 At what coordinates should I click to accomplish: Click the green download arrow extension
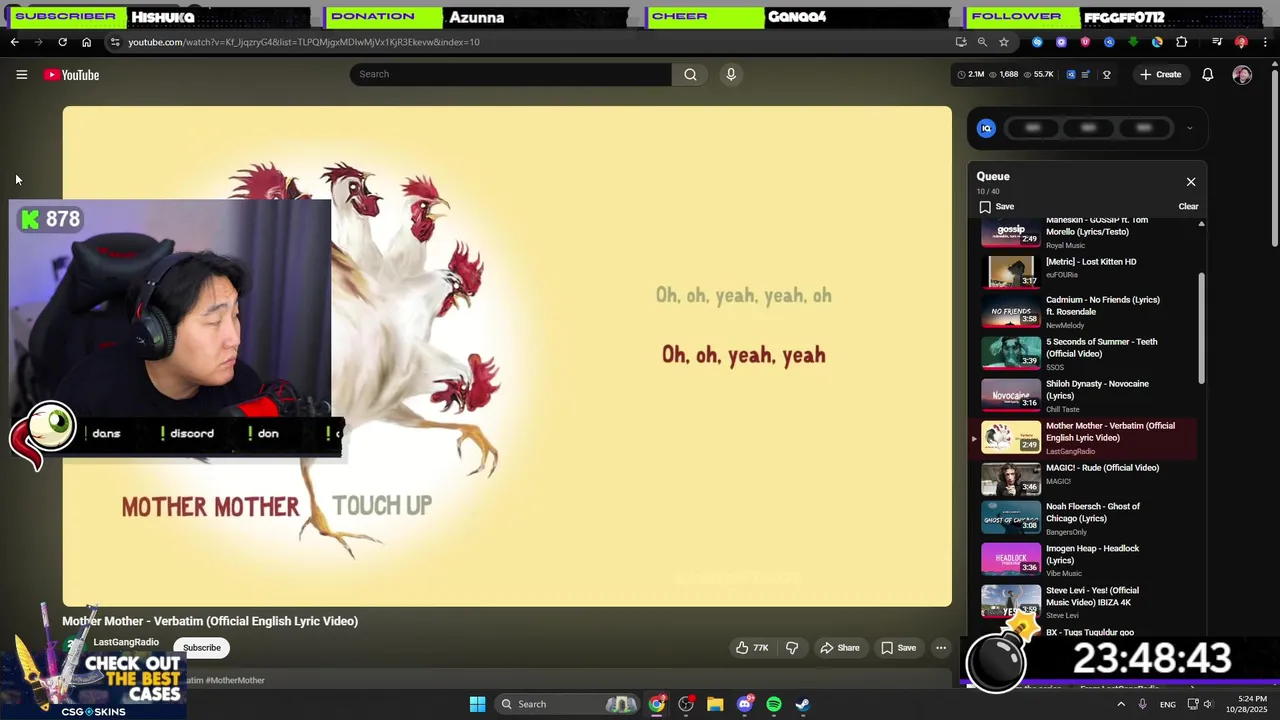click(x=1133, y=42)
